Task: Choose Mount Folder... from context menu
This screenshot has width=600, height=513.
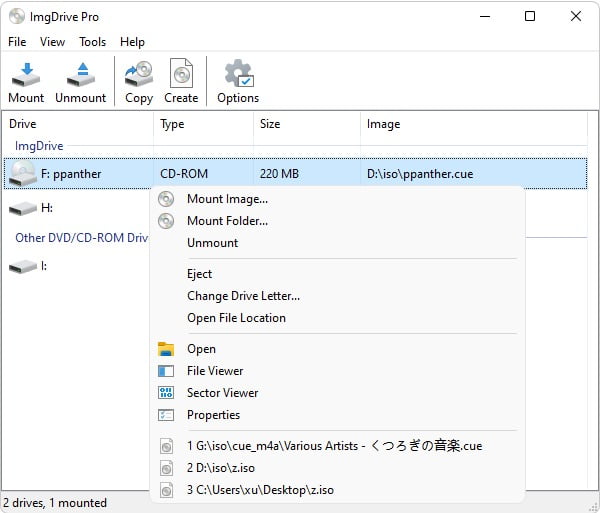Action: 337,221
